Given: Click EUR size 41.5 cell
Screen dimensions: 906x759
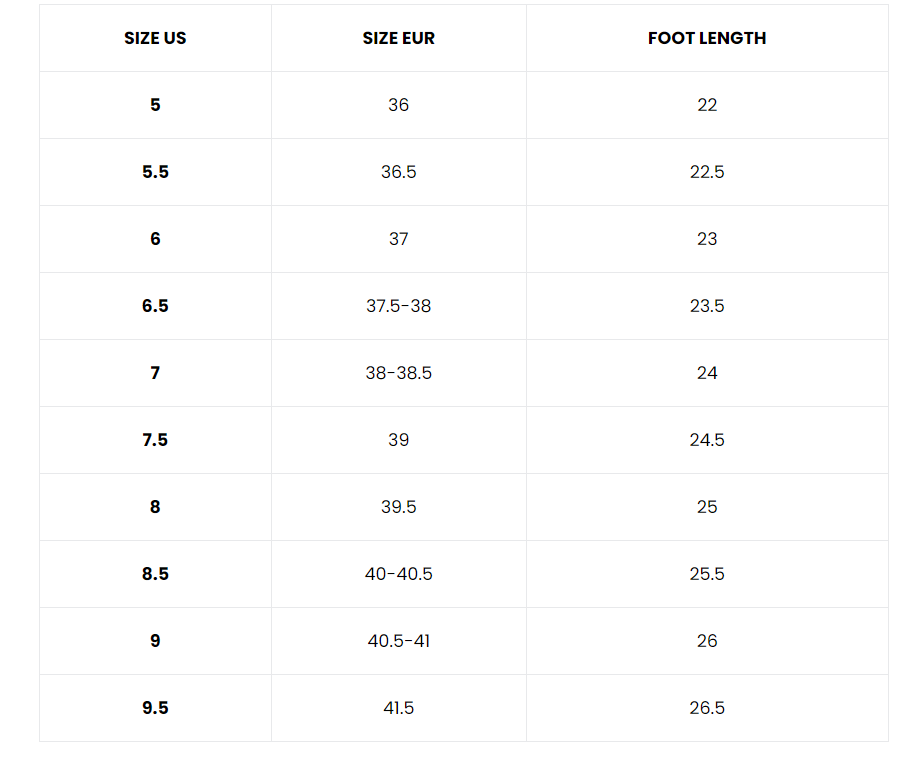Looking at the screenshot, I should tap(398, 708).
